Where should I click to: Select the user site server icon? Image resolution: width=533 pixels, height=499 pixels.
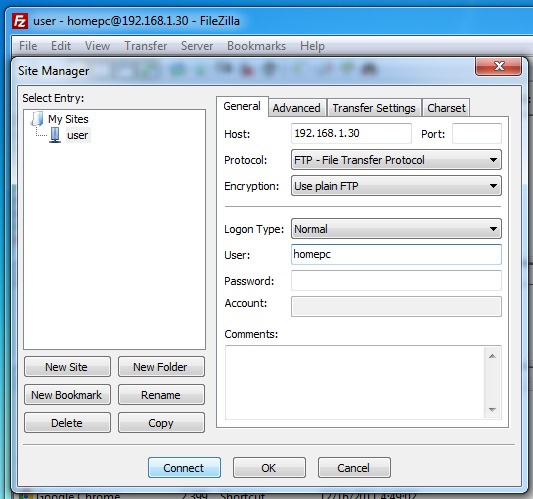pos(55,135)
